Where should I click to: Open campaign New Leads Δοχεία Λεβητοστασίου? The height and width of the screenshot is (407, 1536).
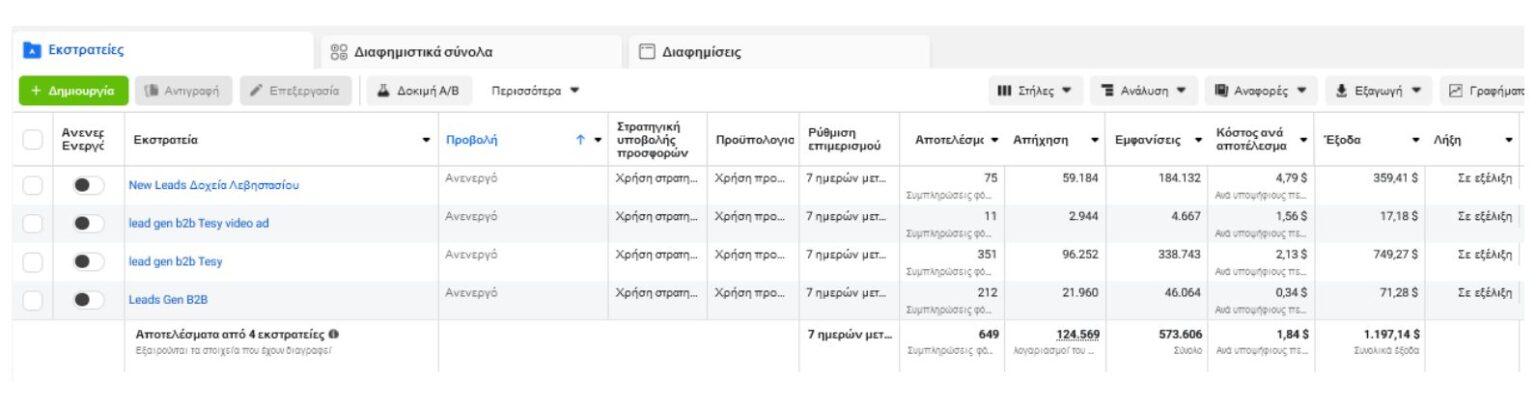(x=213, y=185)
